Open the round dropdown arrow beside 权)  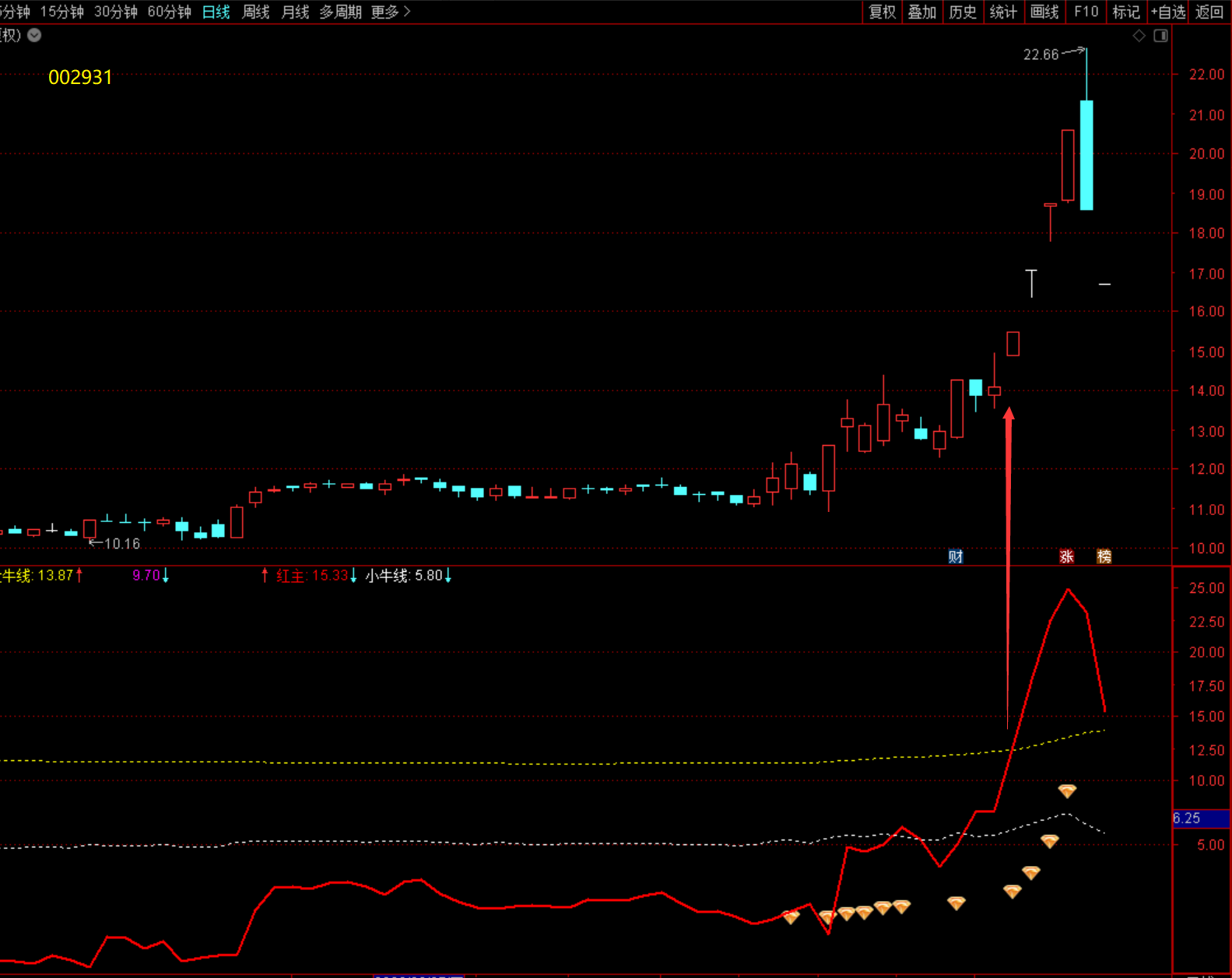pyautogui.click(x=34, y=35)
